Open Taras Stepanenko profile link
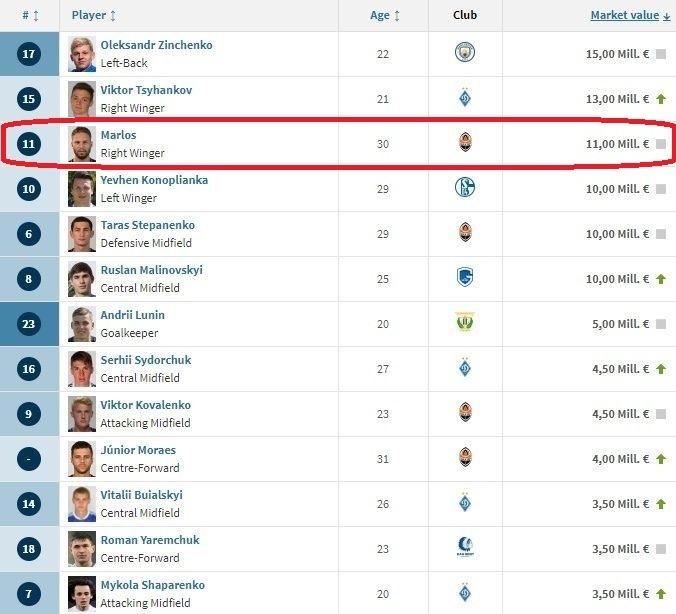The width and height of the screenshot is (676, 614). pyautogui.click(x=147, y=225)
